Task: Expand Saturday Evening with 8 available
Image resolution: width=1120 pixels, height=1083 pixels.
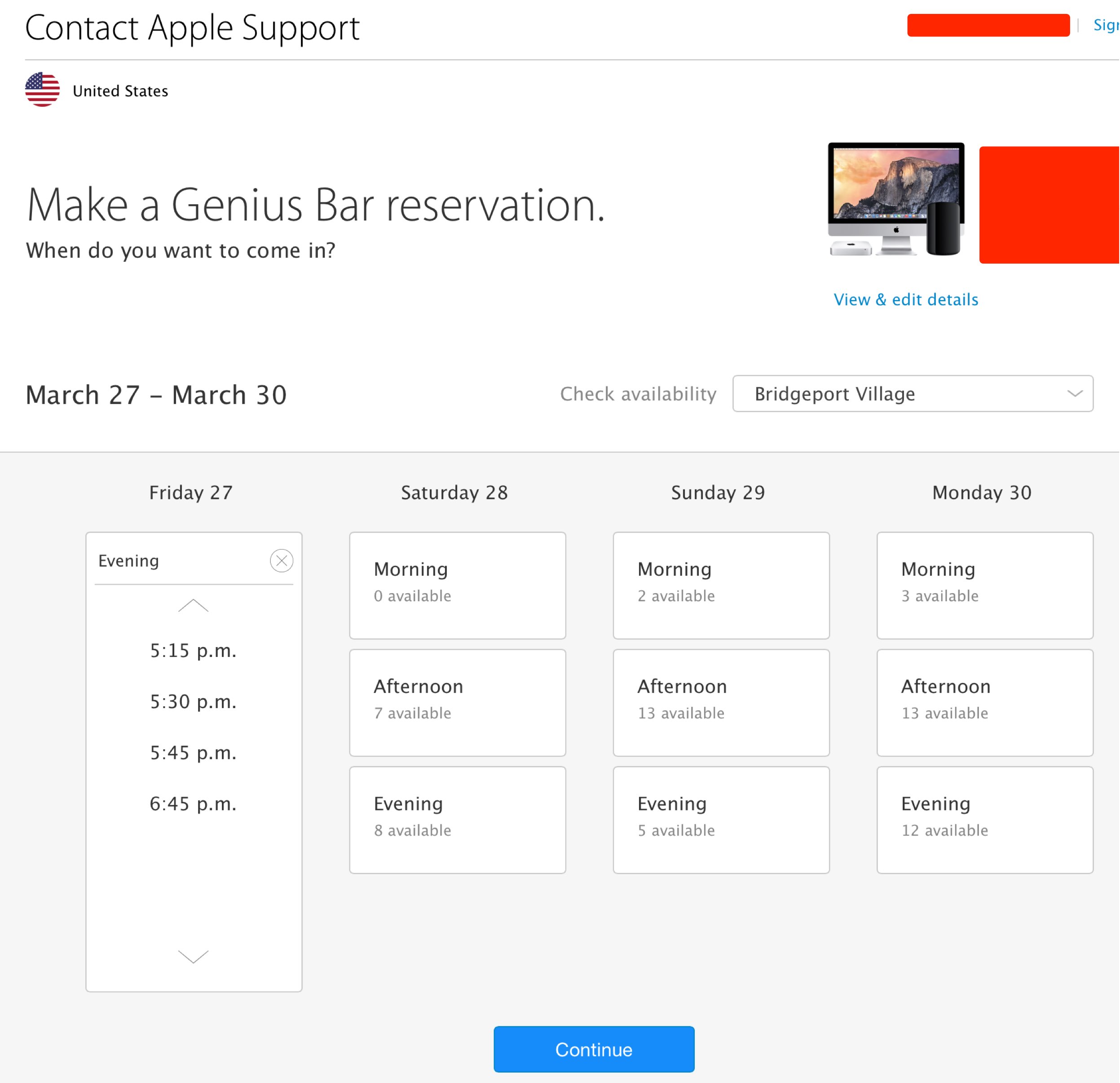Action: [457, 820]
